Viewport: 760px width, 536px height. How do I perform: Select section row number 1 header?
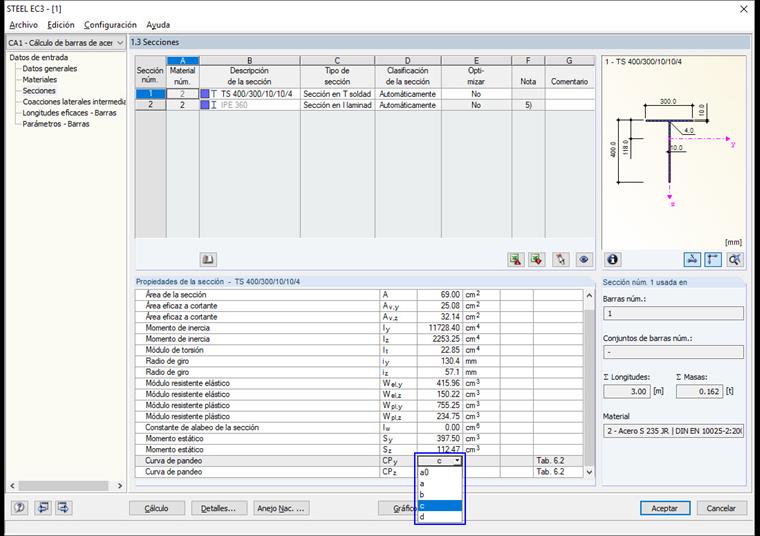tap(150, 94)
